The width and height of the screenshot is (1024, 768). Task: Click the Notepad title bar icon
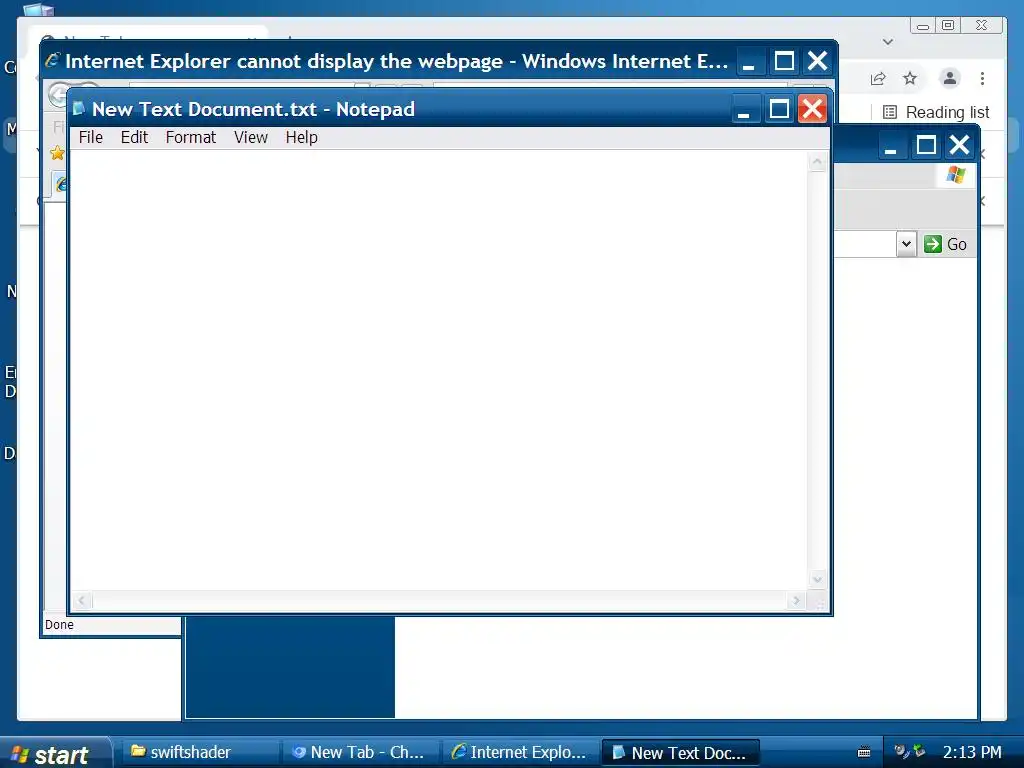[x=79, y=108]
